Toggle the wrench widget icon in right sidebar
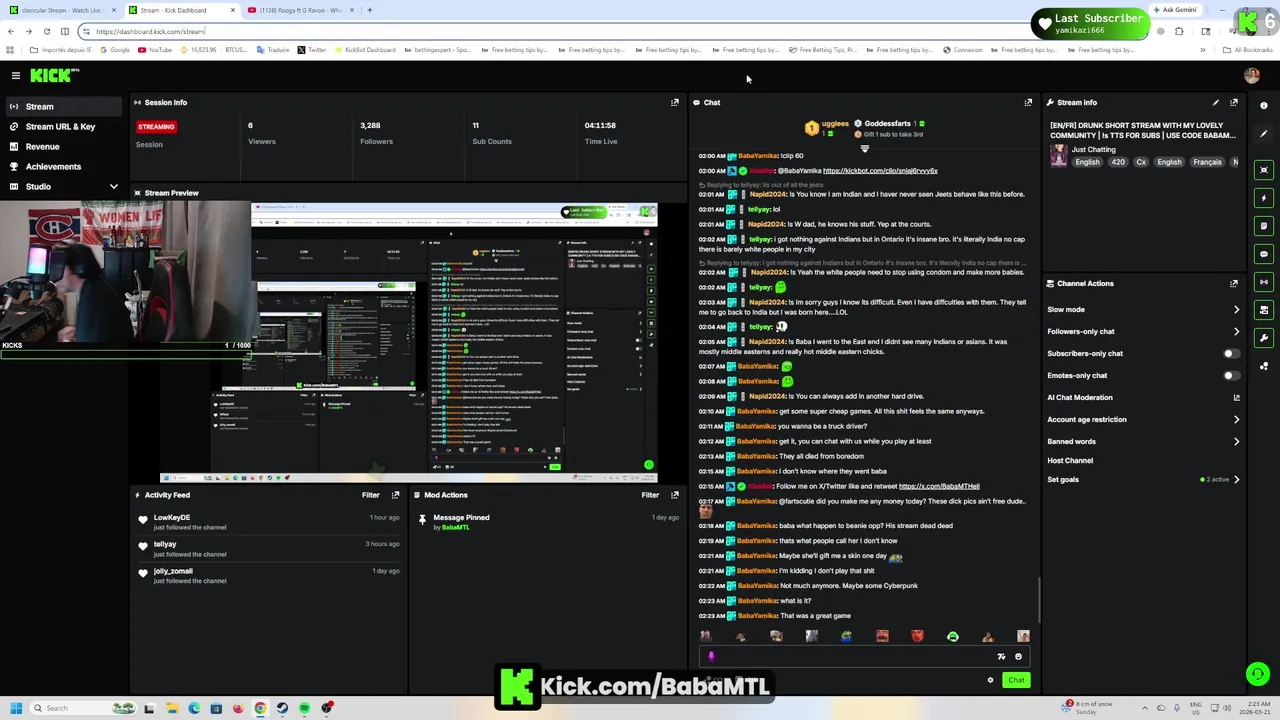The width and height of the screenshot is (1280, 720). pyautogui.click(x=1263, y=338)
